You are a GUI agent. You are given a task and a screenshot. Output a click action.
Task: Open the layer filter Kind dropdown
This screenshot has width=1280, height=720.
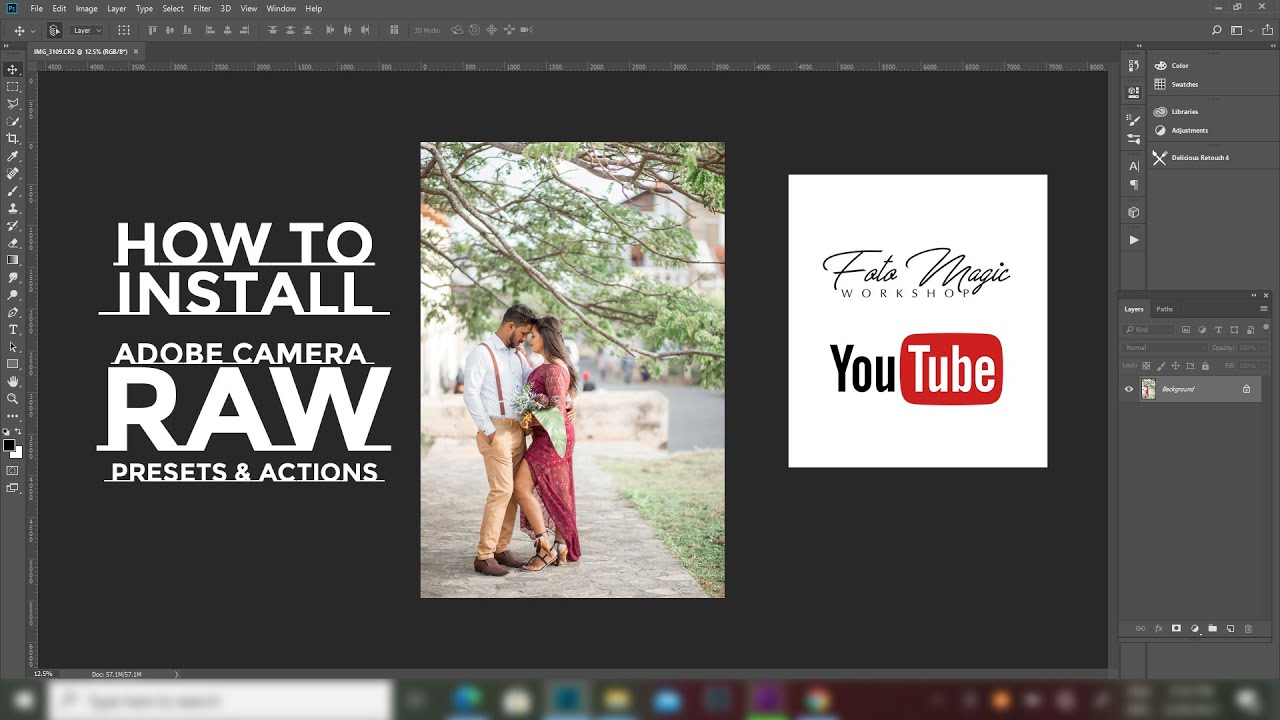tap(1149, 330)
